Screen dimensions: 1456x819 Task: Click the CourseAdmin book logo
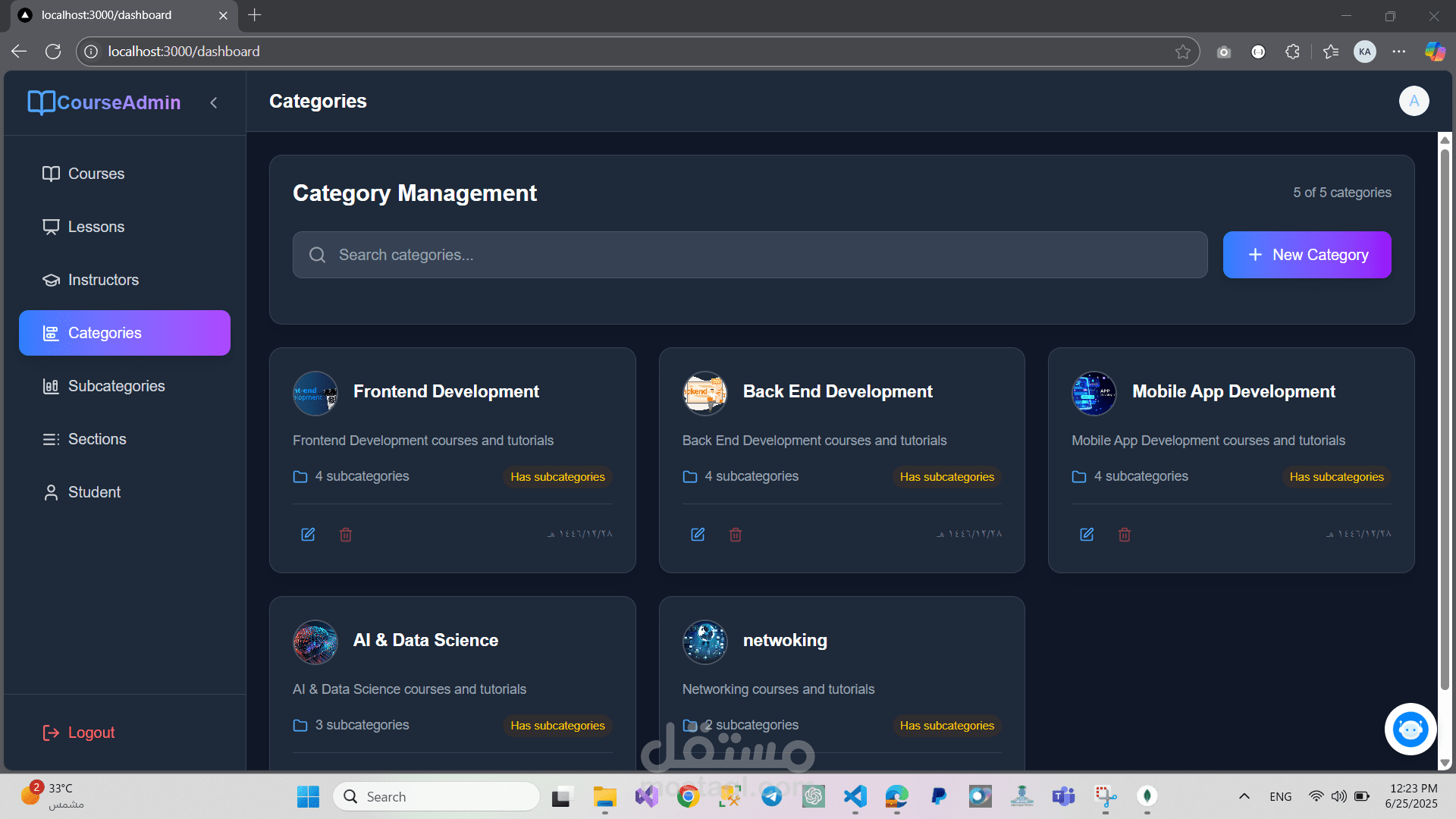click(41, 102)
